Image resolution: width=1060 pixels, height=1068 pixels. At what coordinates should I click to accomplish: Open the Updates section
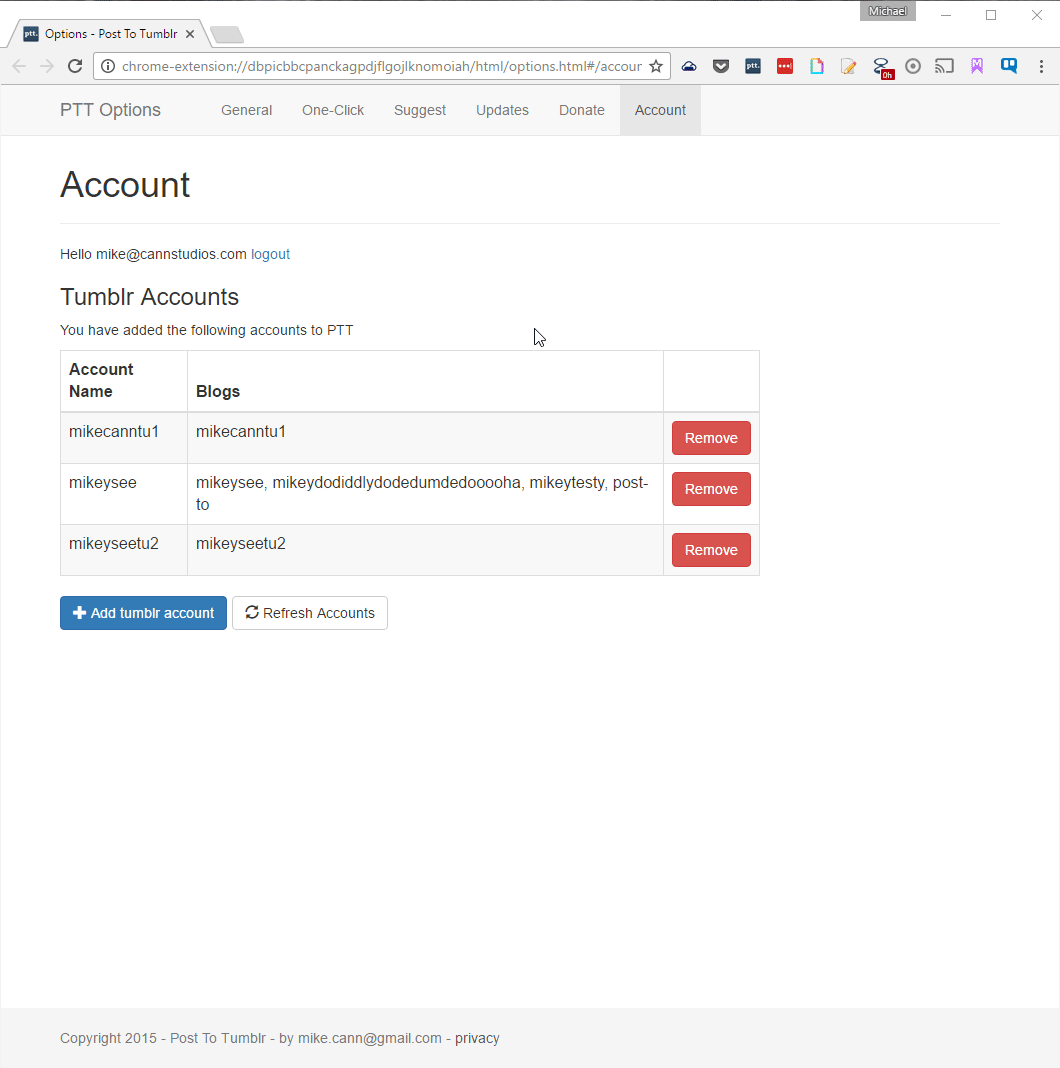pos(502,110)
